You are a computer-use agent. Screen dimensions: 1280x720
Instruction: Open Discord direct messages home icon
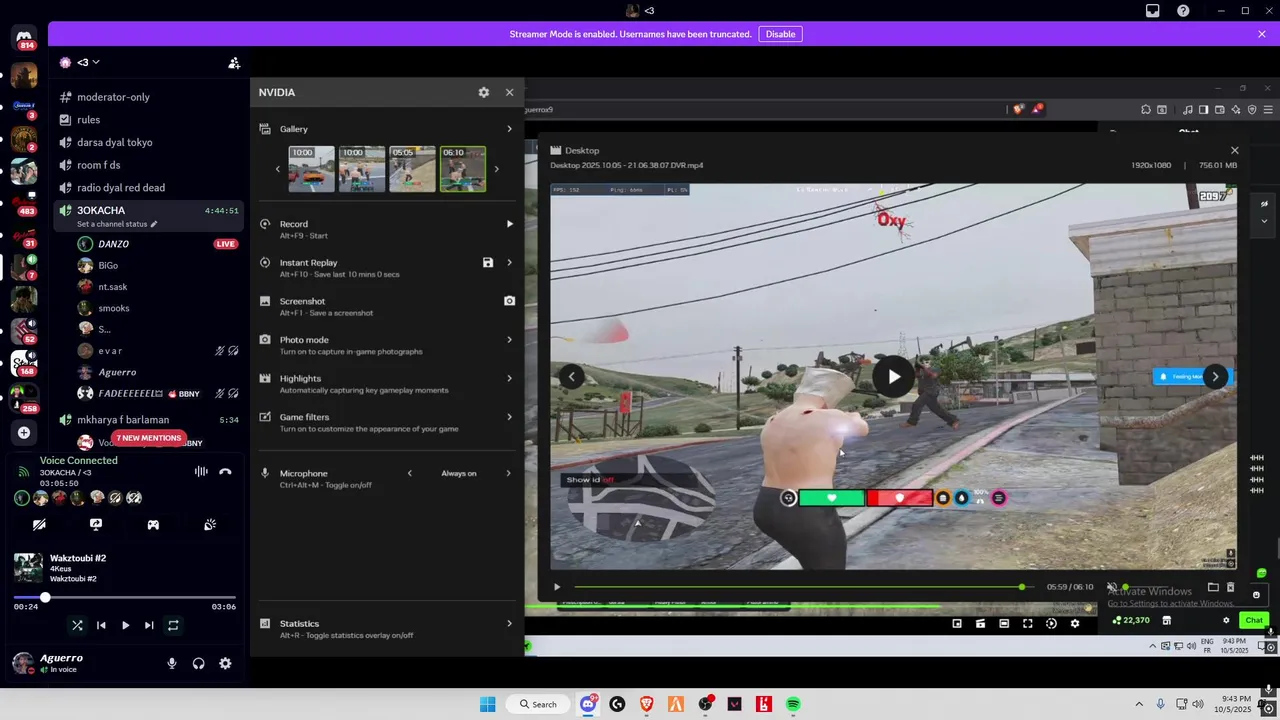tap(24, 37)
